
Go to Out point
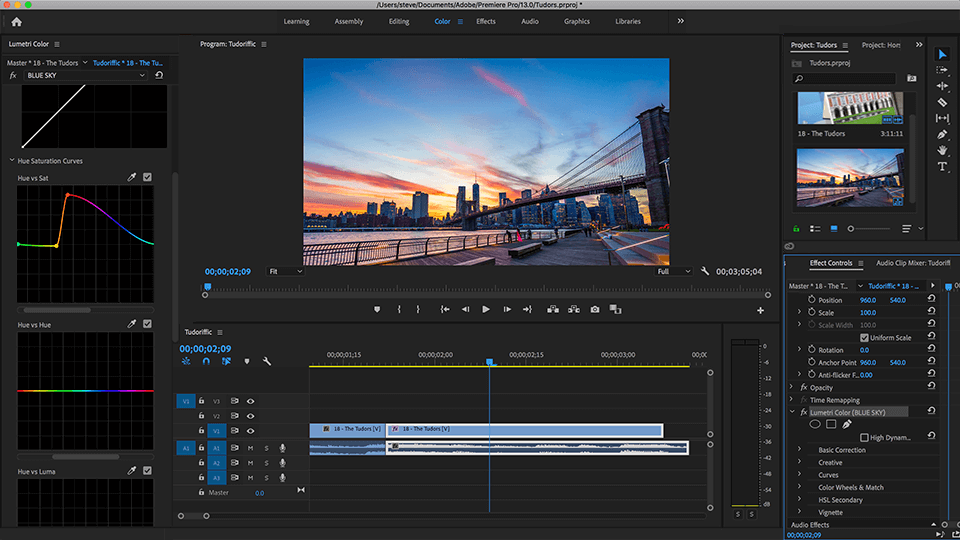point(527,310)
